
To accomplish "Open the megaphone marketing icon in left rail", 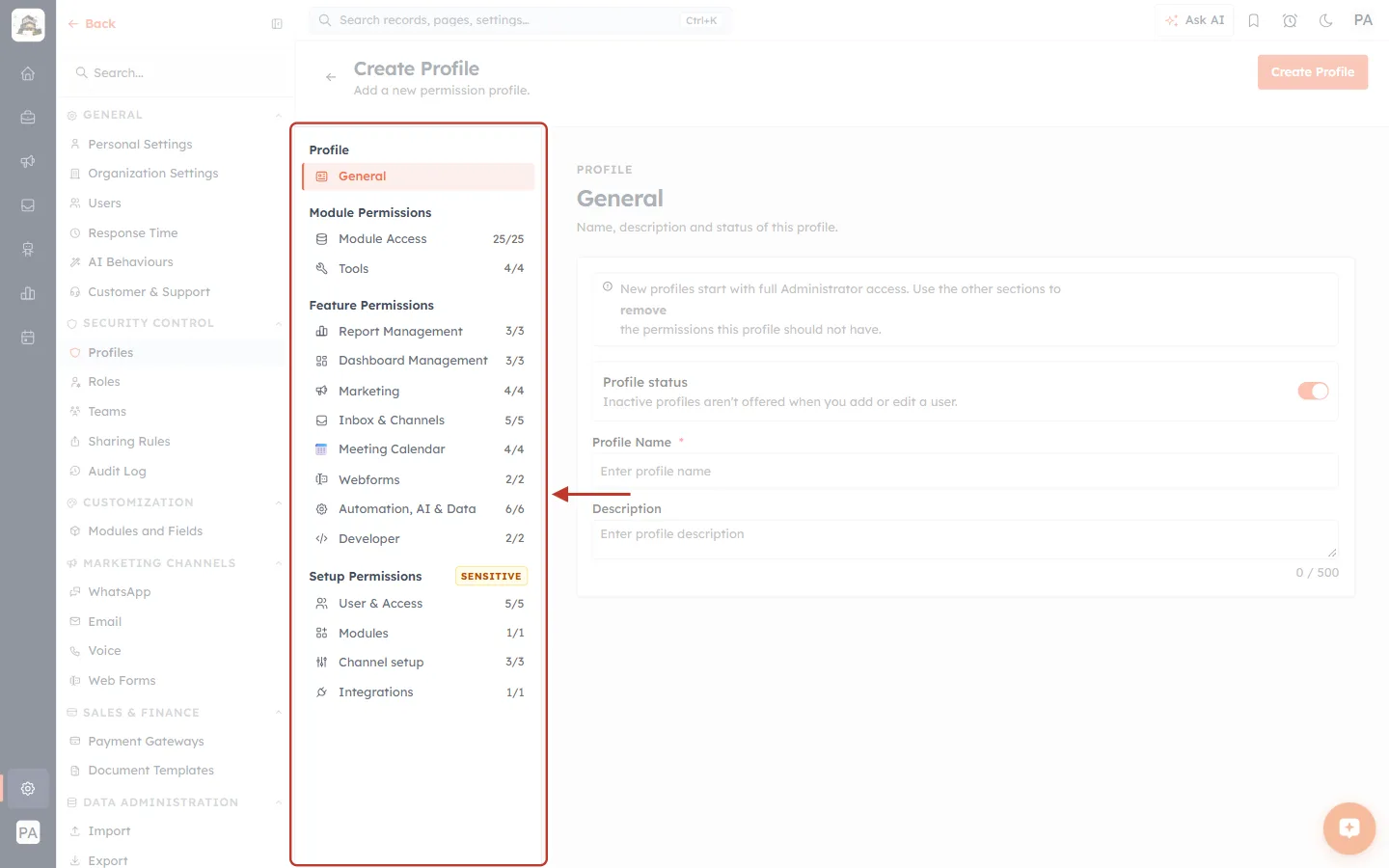I will (x=28, y=161).
